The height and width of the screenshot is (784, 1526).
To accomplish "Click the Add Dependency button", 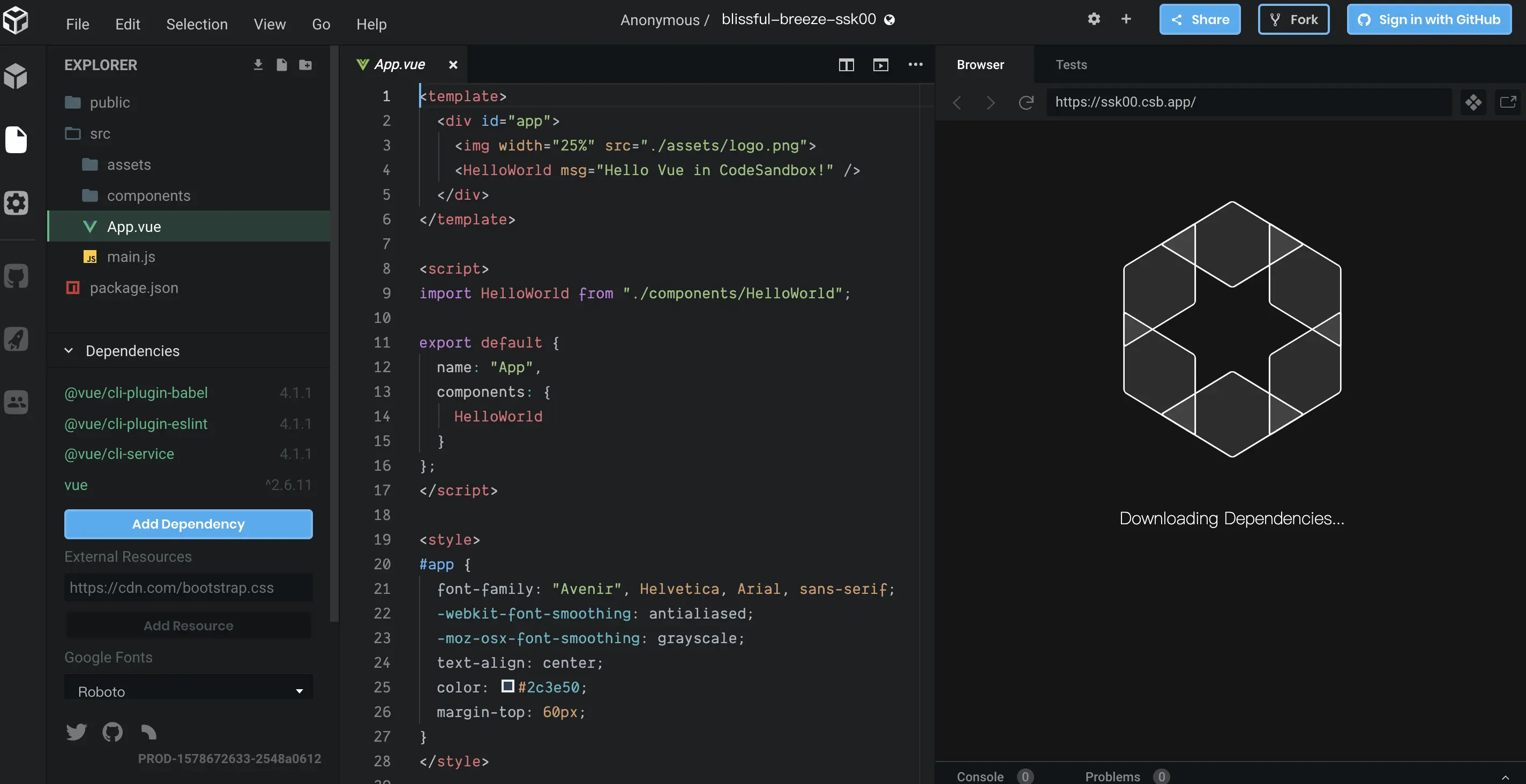I will point(189,524).
